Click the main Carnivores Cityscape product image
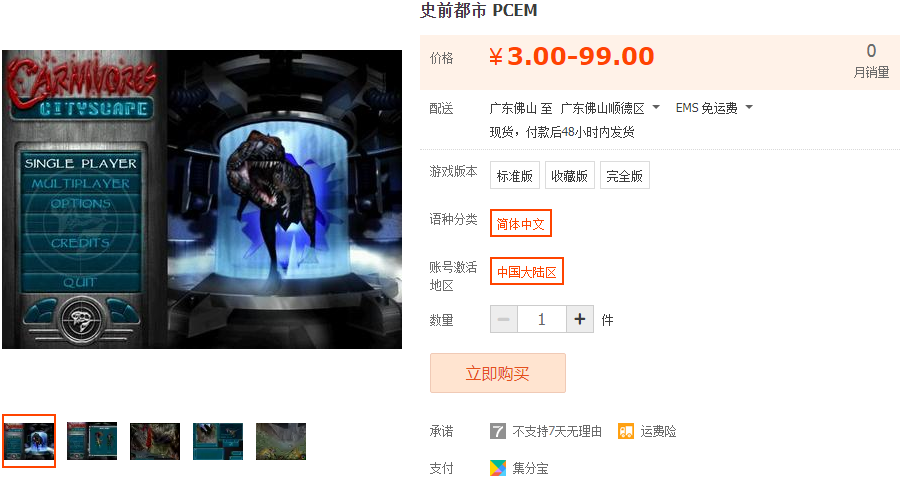This screenshot has width=904, height=481. click(202, 199)
